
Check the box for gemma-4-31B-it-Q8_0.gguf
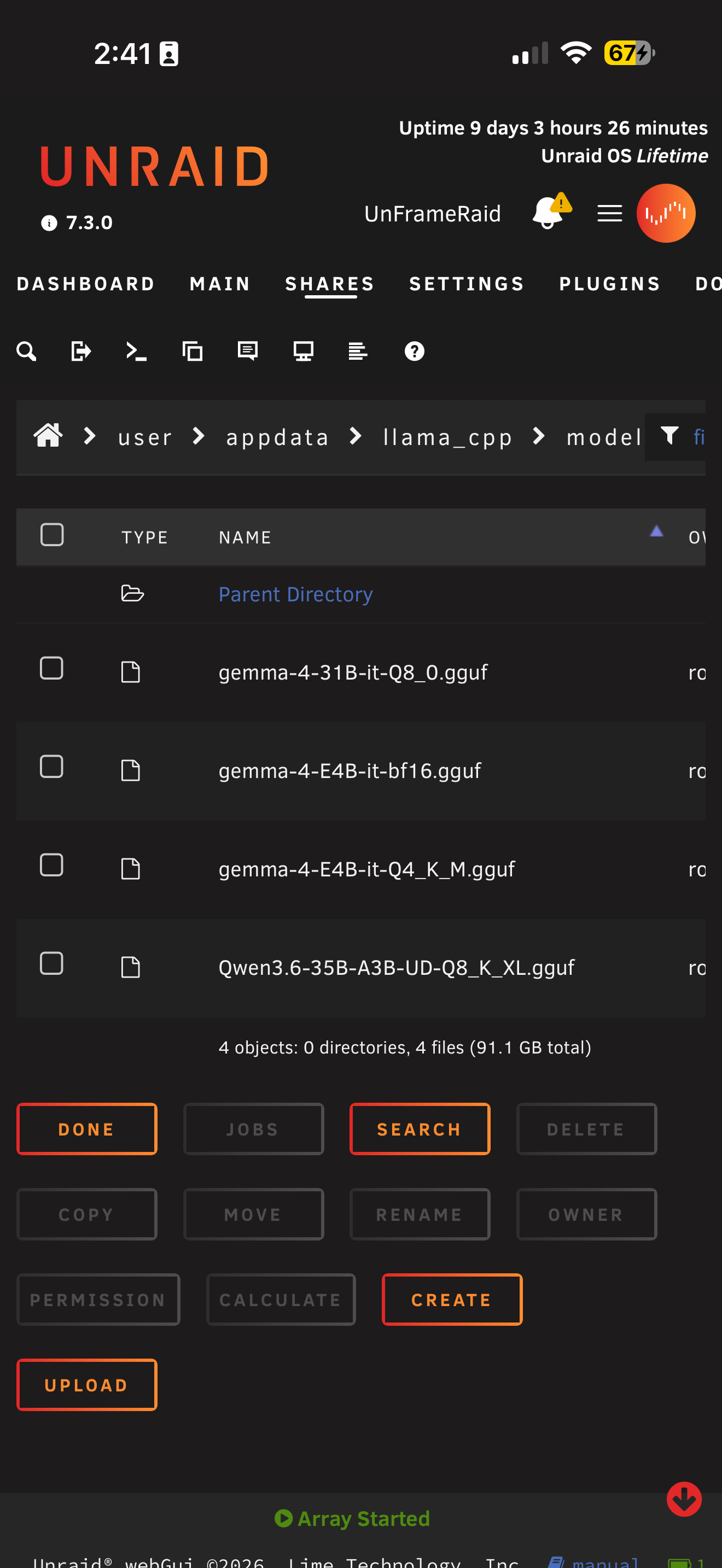52,668
